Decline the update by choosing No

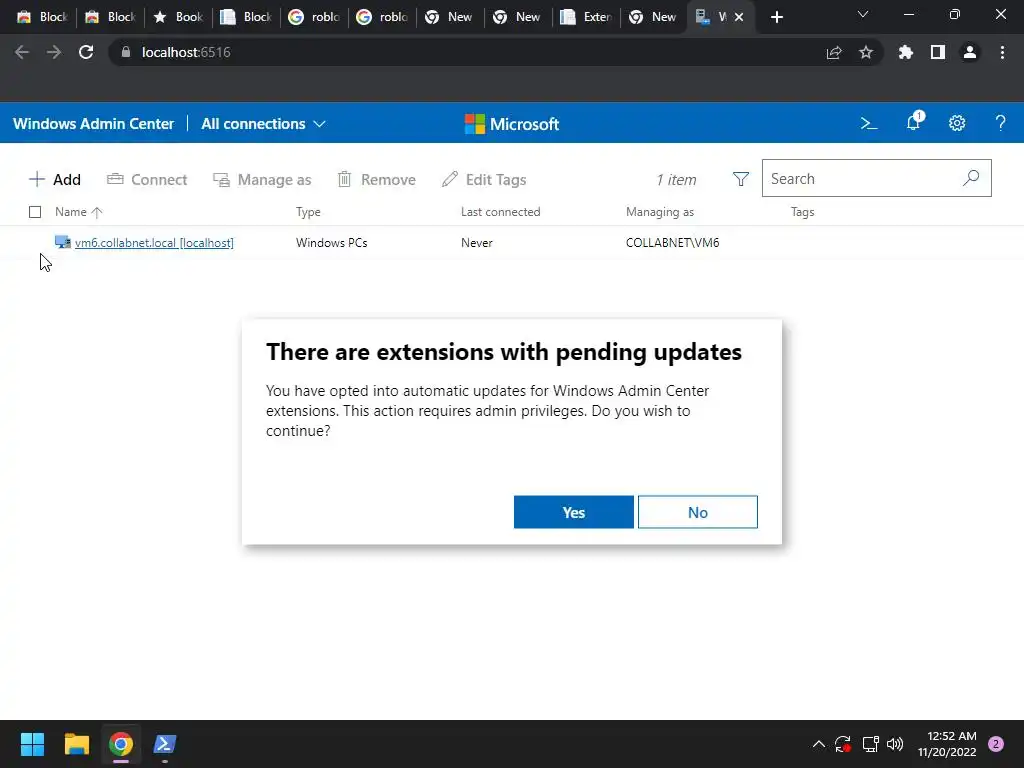[x=697, y=512]
